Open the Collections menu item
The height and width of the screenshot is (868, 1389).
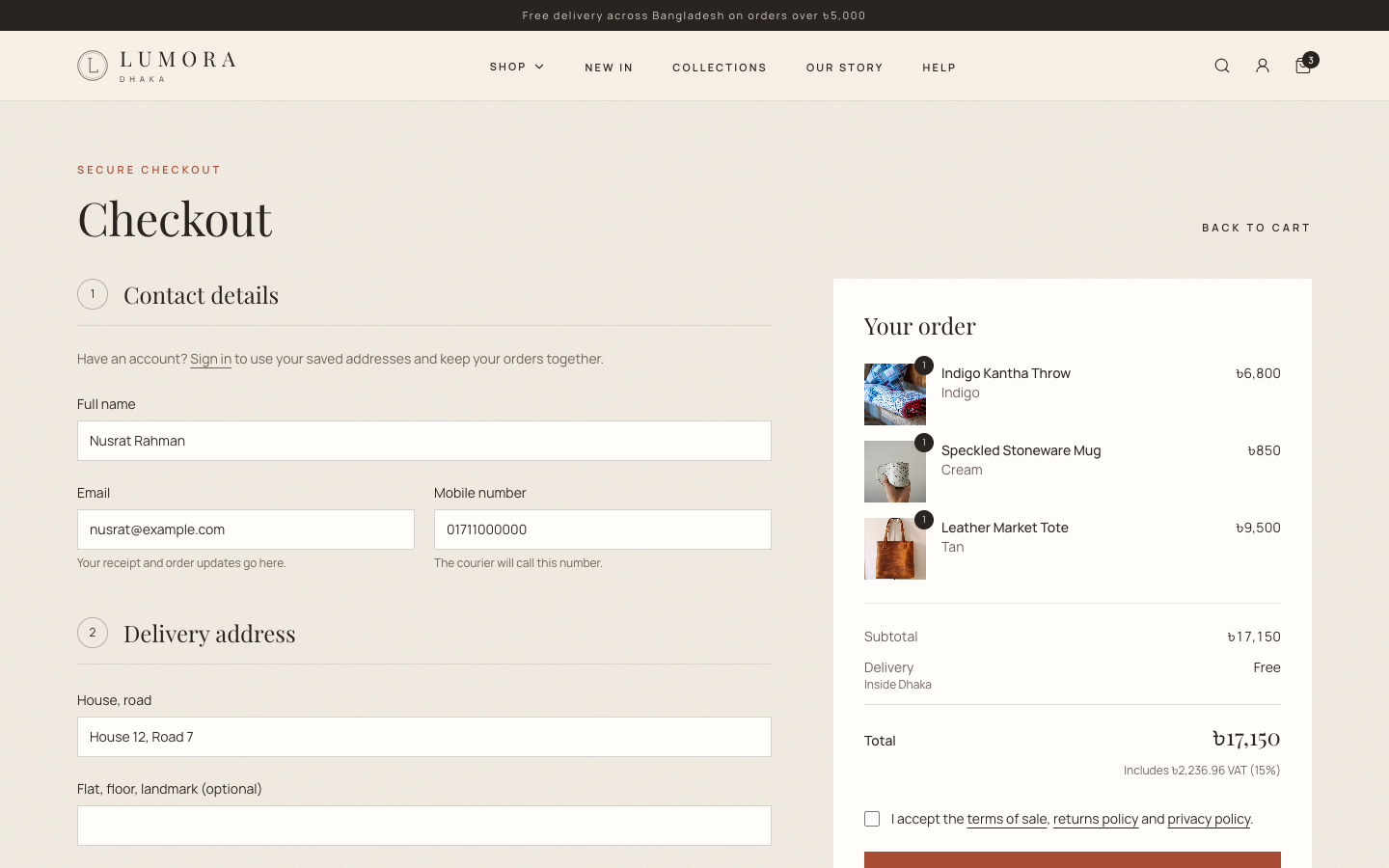coord(720,68)
